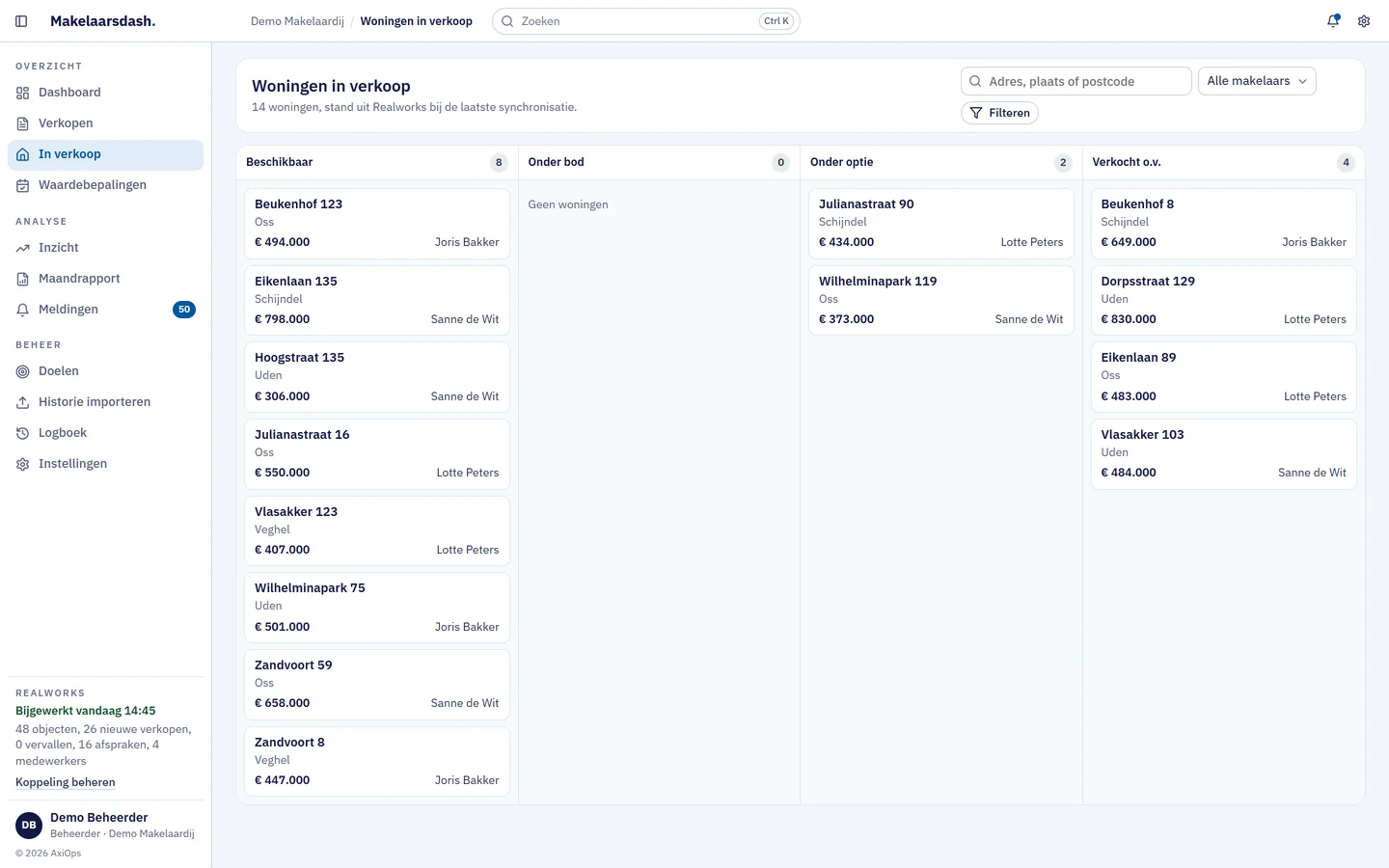Viewport: 1389px width, 868px height.
Task: Select the Dorpsstraat 129 listing
Action: click(x=1224, y=300)
